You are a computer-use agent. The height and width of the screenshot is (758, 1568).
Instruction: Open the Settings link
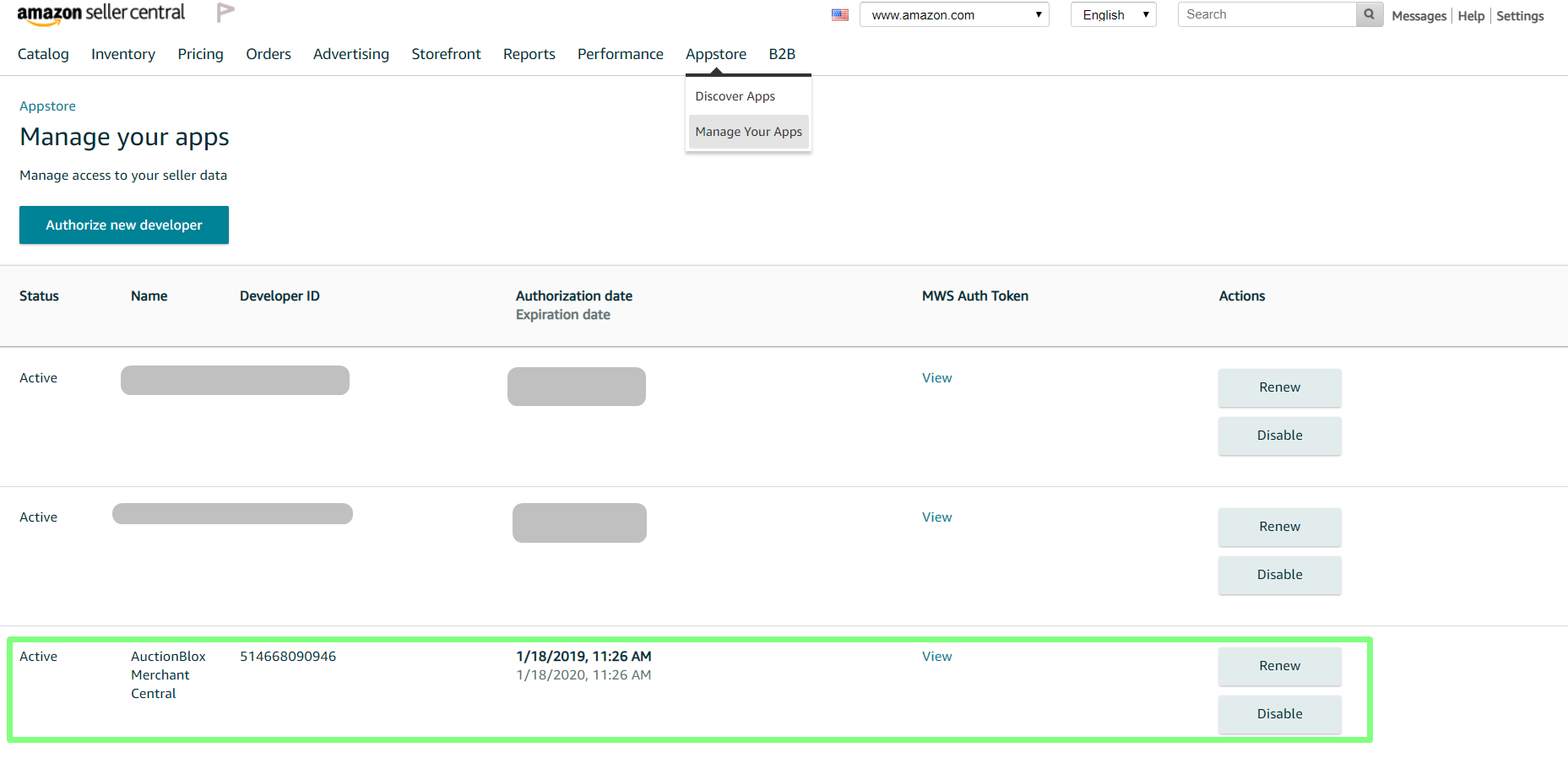click(x=1520, y=16)
